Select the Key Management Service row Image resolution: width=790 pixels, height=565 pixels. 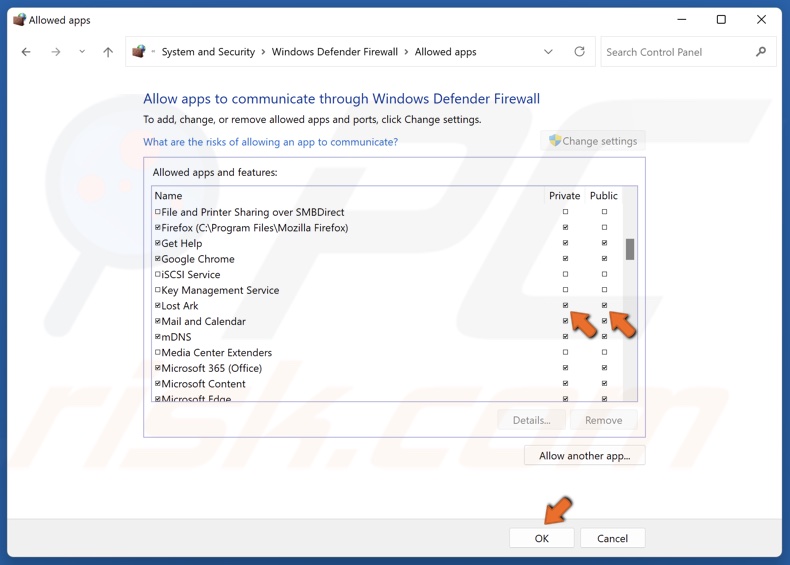tap(387, 290)
